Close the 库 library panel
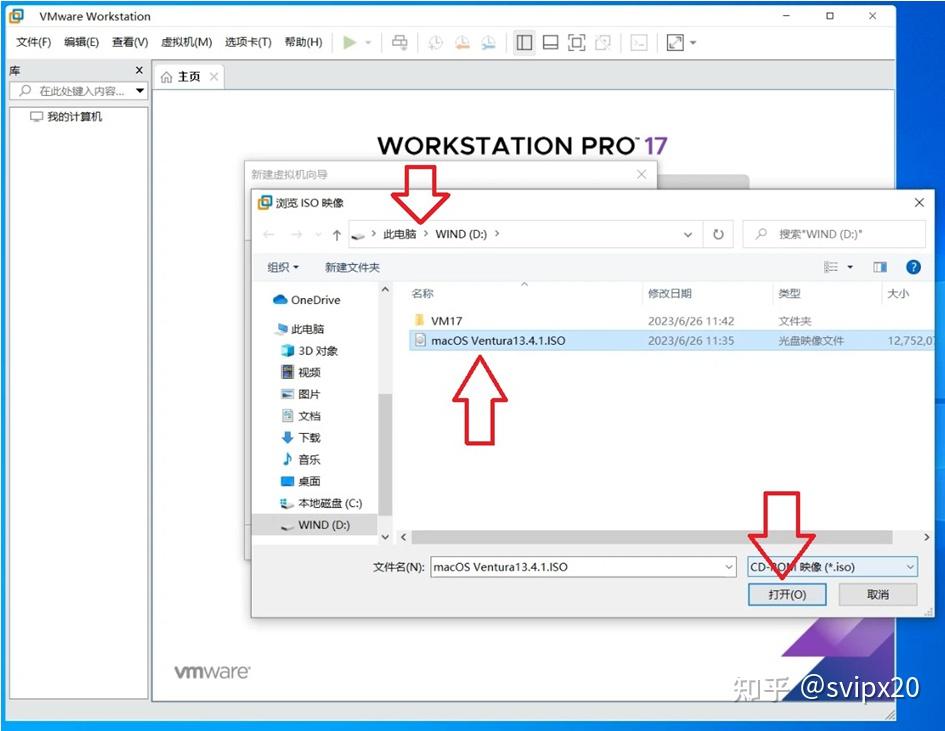945x731 pixels. (x=139, y=71)
